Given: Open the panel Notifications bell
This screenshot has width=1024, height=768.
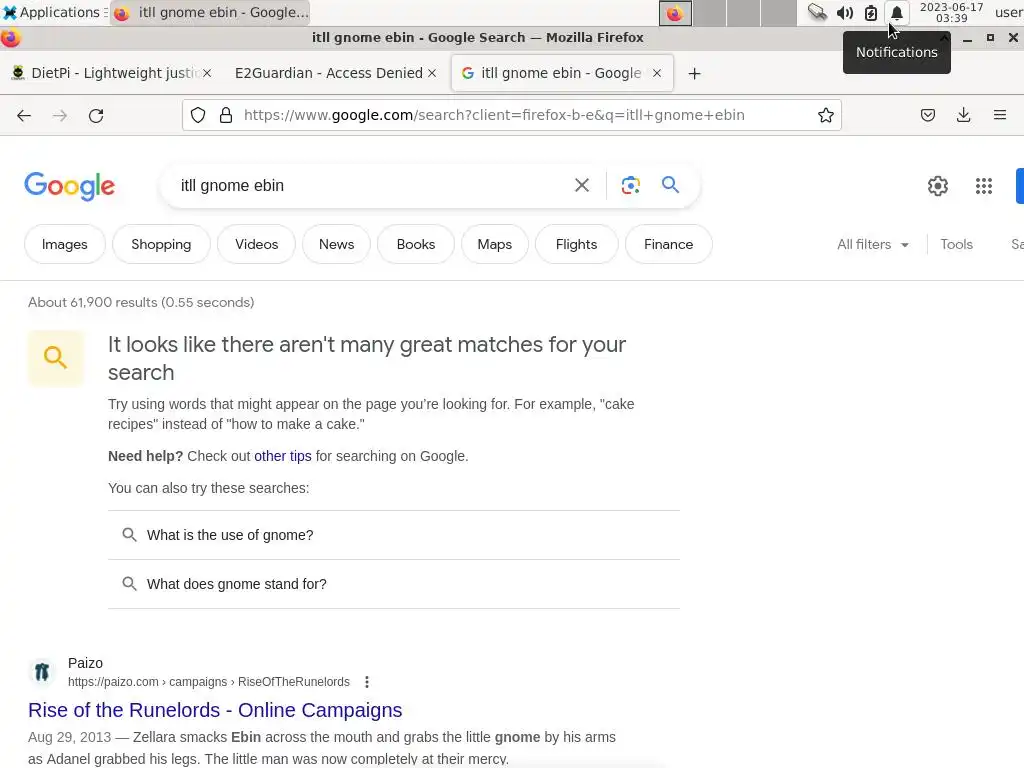Looking at the screenshot, I should tap(897, 13).
